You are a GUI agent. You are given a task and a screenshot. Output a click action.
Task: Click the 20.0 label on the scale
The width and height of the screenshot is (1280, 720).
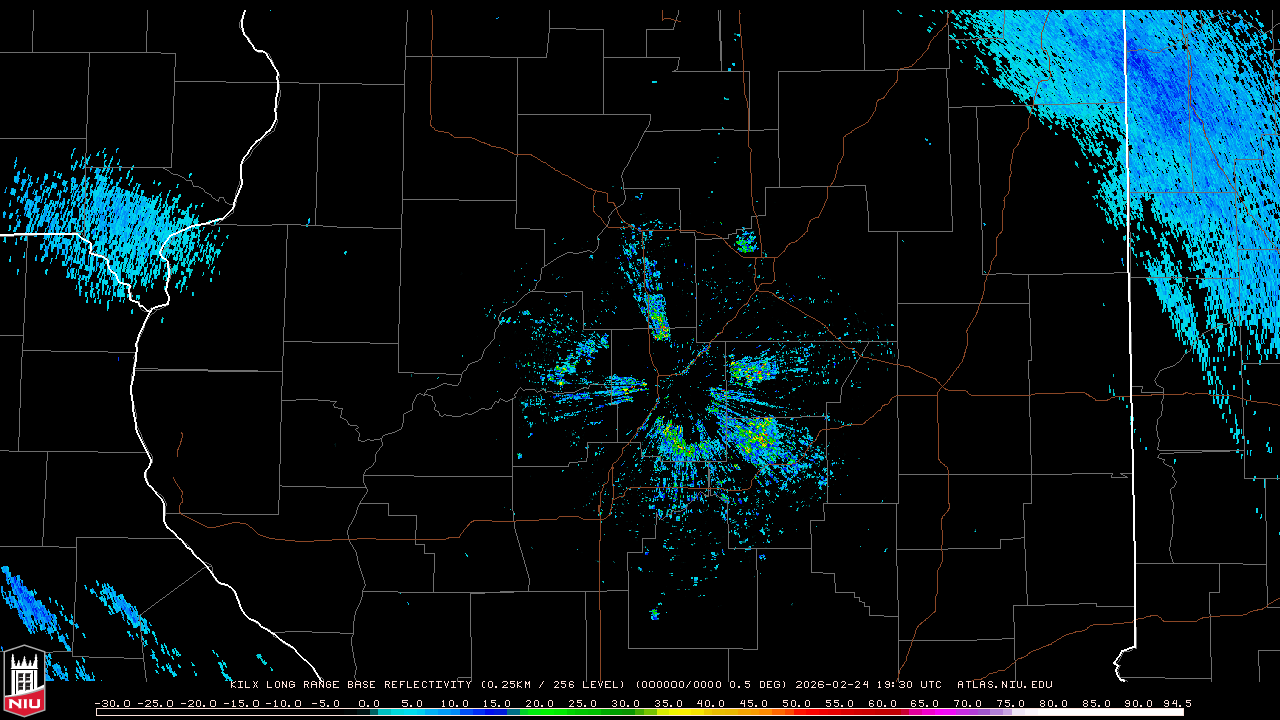(540, 703)
